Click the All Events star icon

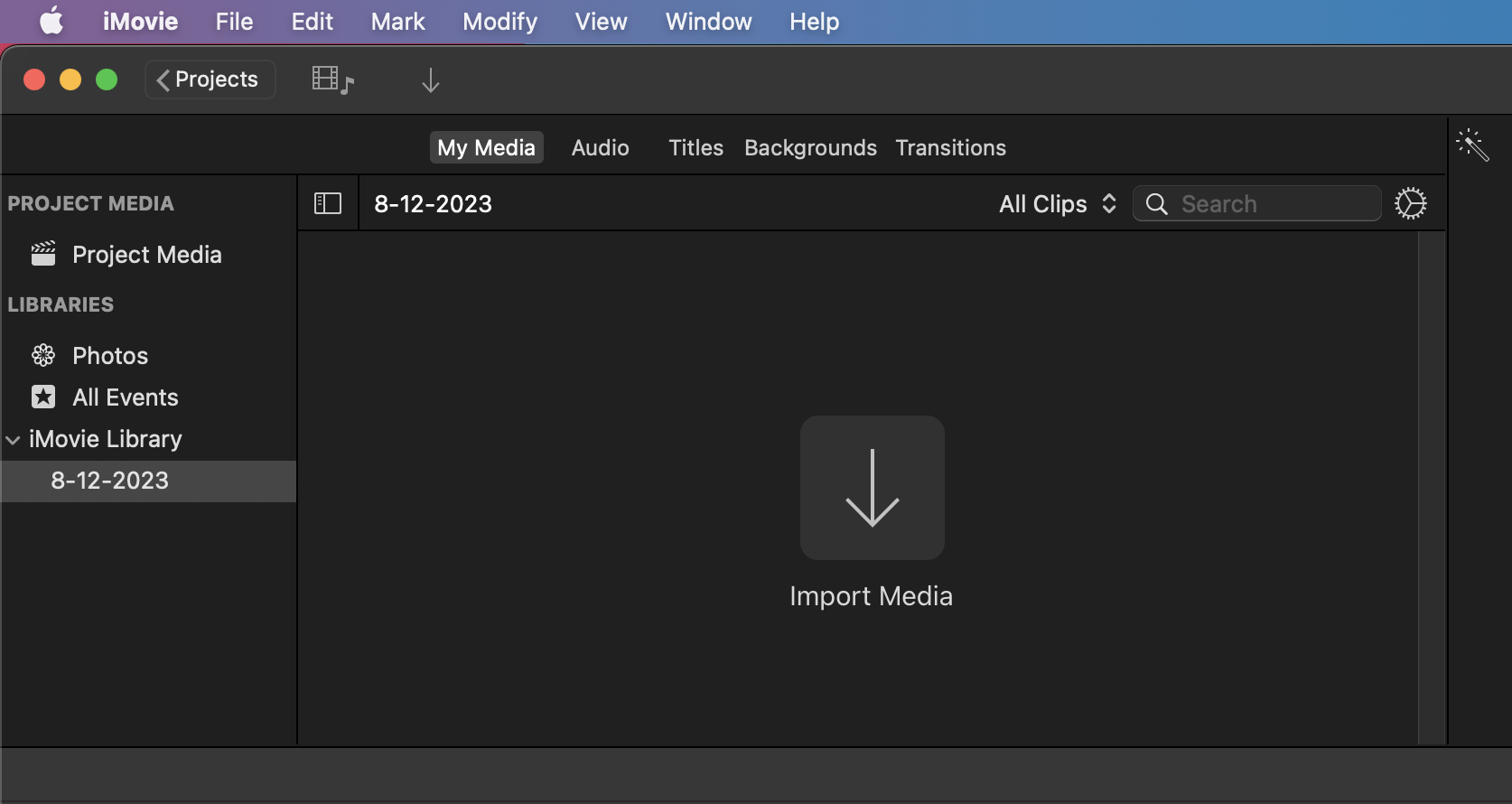[43, 397]
